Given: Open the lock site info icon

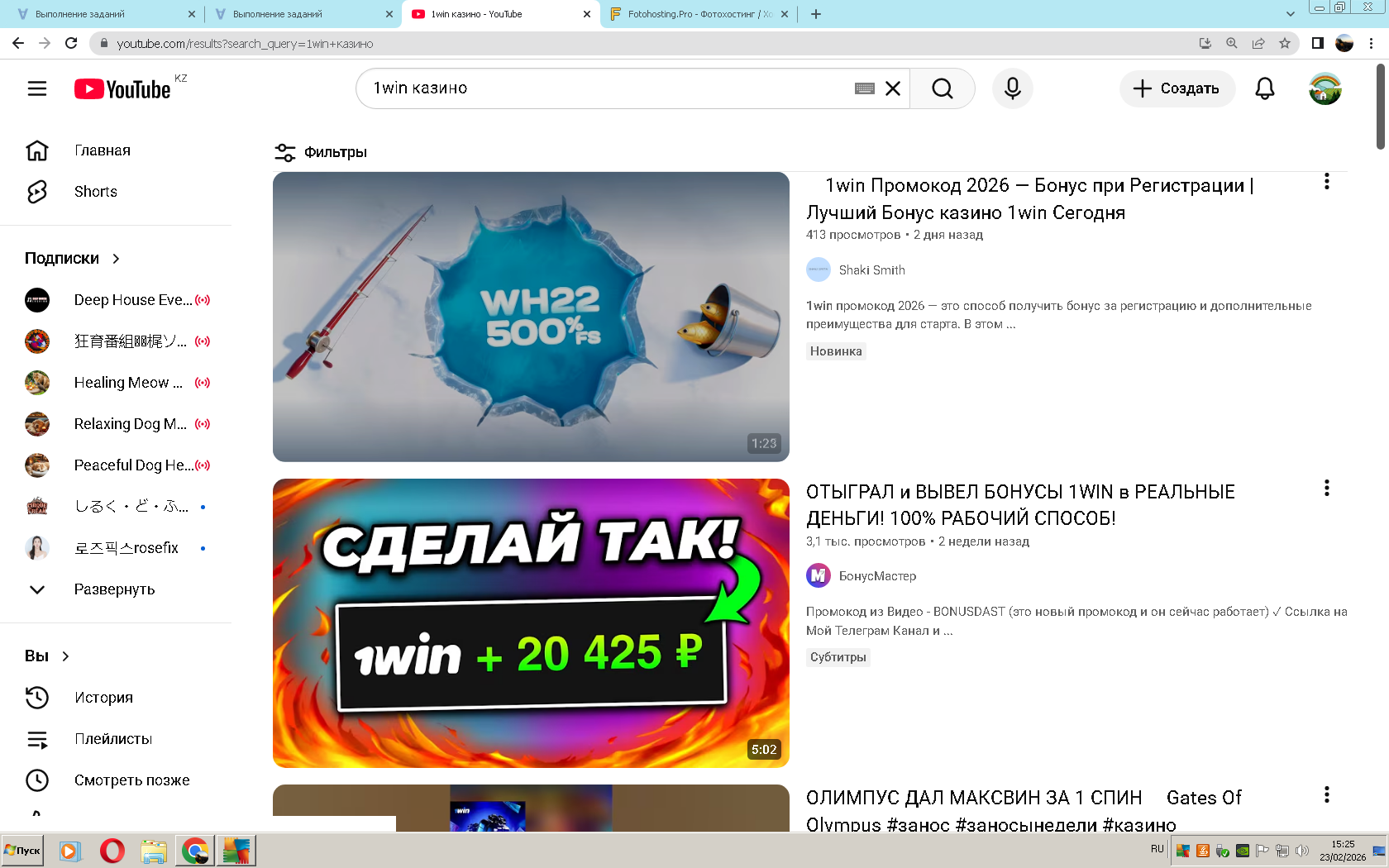Looking at the screenshot, I should tap(103, 44).
